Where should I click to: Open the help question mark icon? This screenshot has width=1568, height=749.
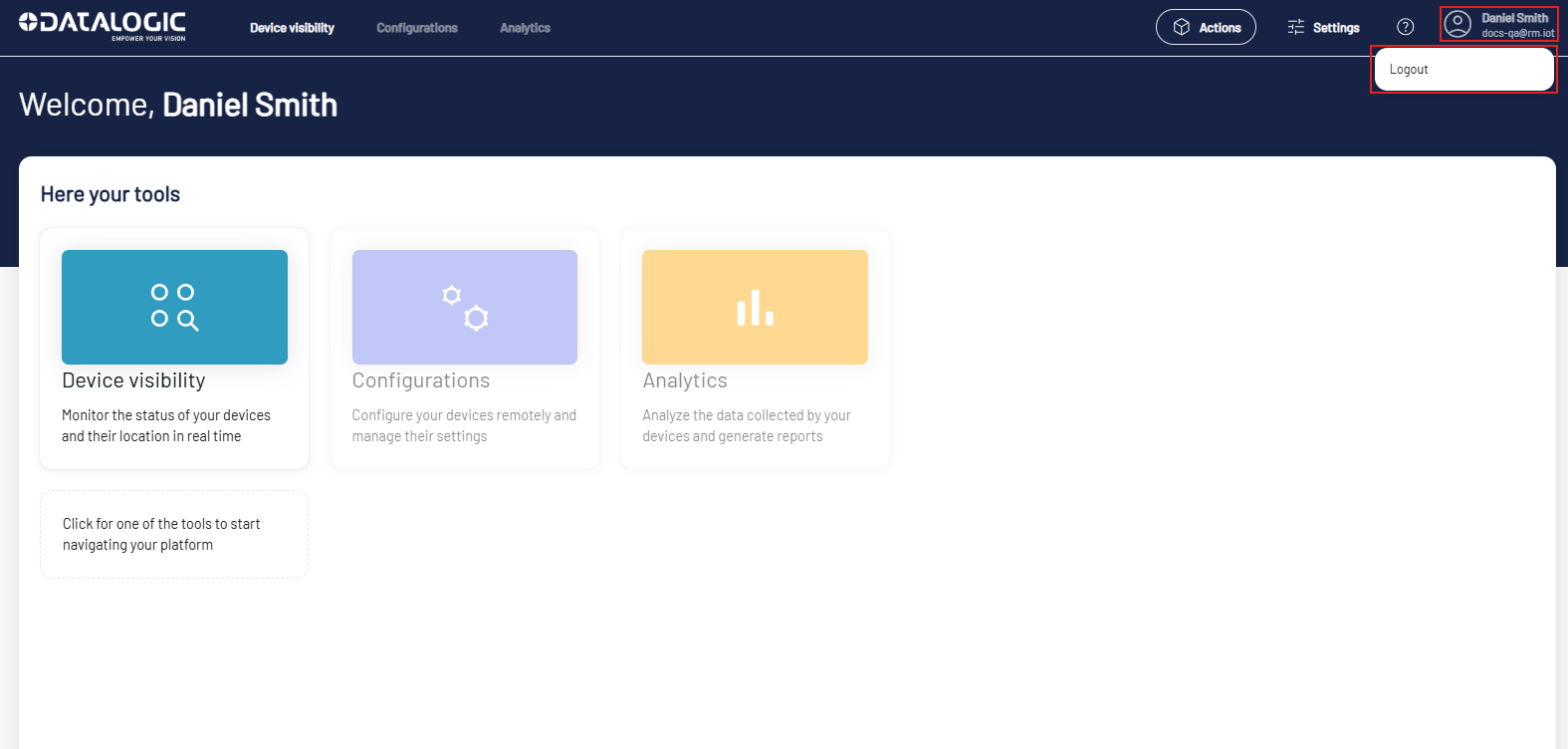pyautogui.click(x=1405, y=27)
